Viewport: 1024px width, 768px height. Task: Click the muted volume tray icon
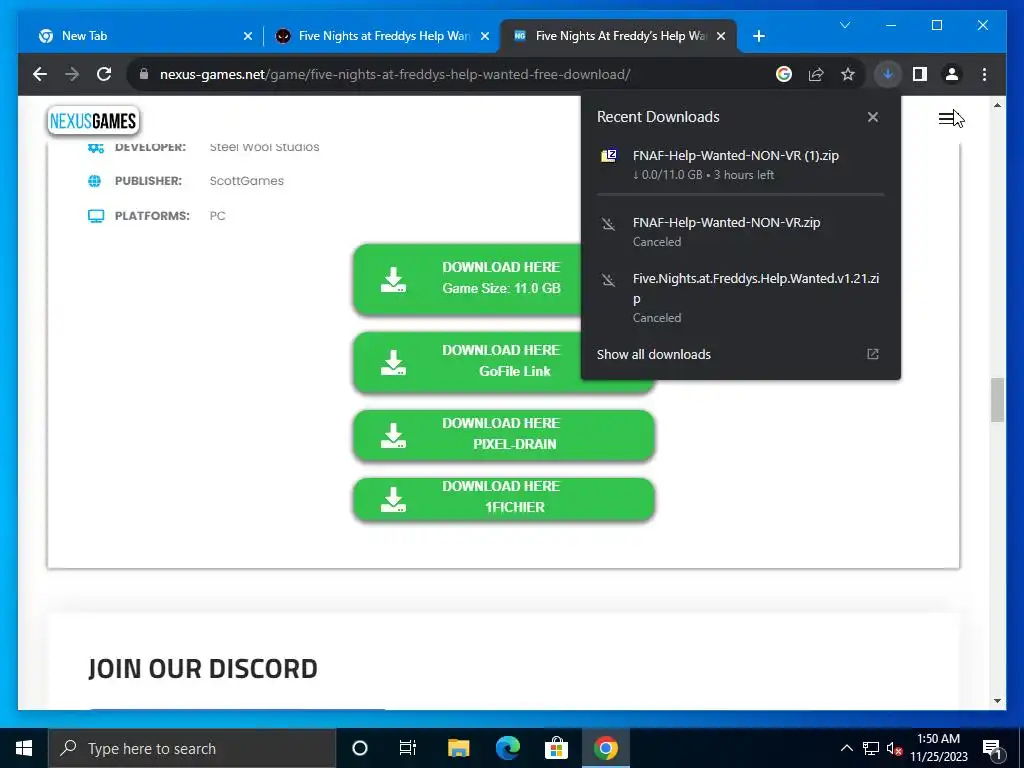(894, 748)
